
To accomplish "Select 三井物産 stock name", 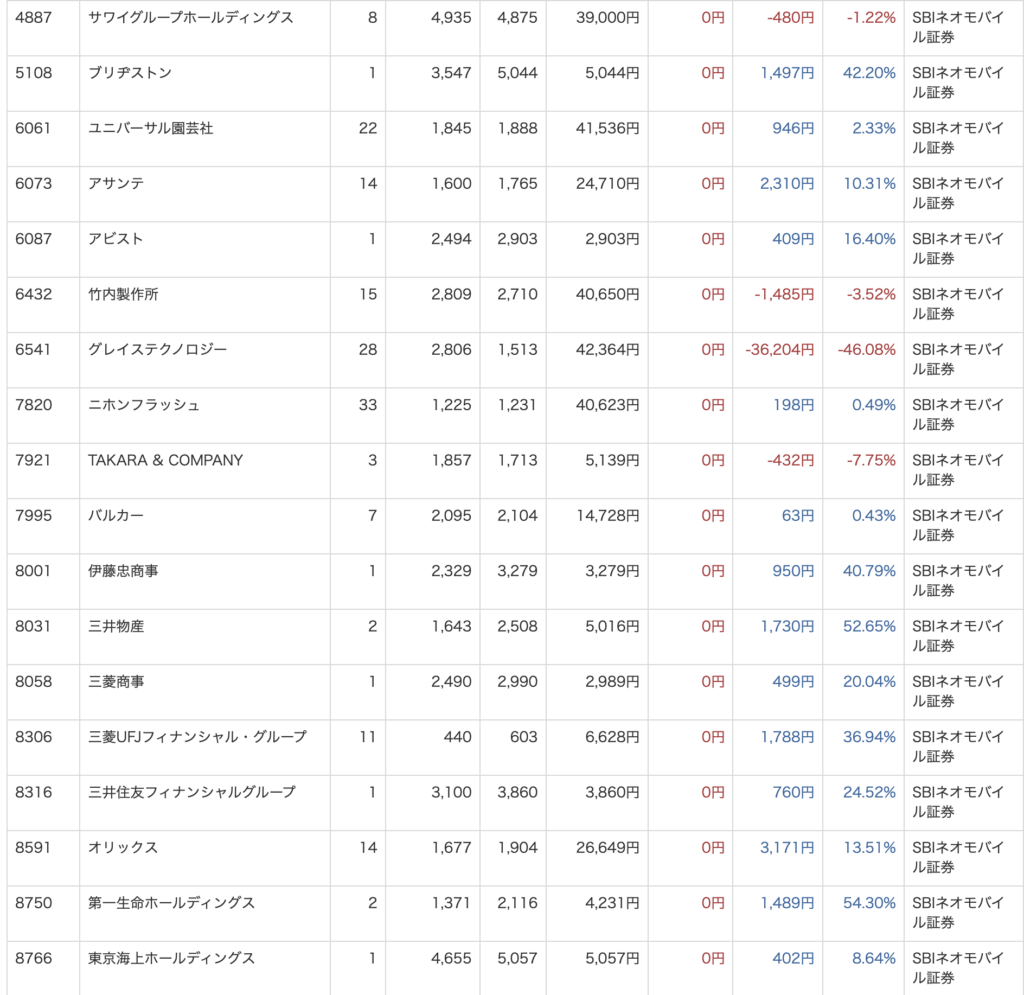I will pos(116,626).
